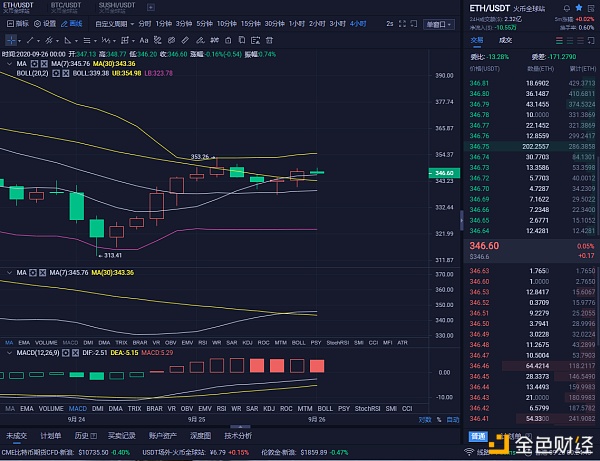600x461 pixels.
Task: Switch to the 成交 tab in the order panel
Action: (x=506, y=40)
